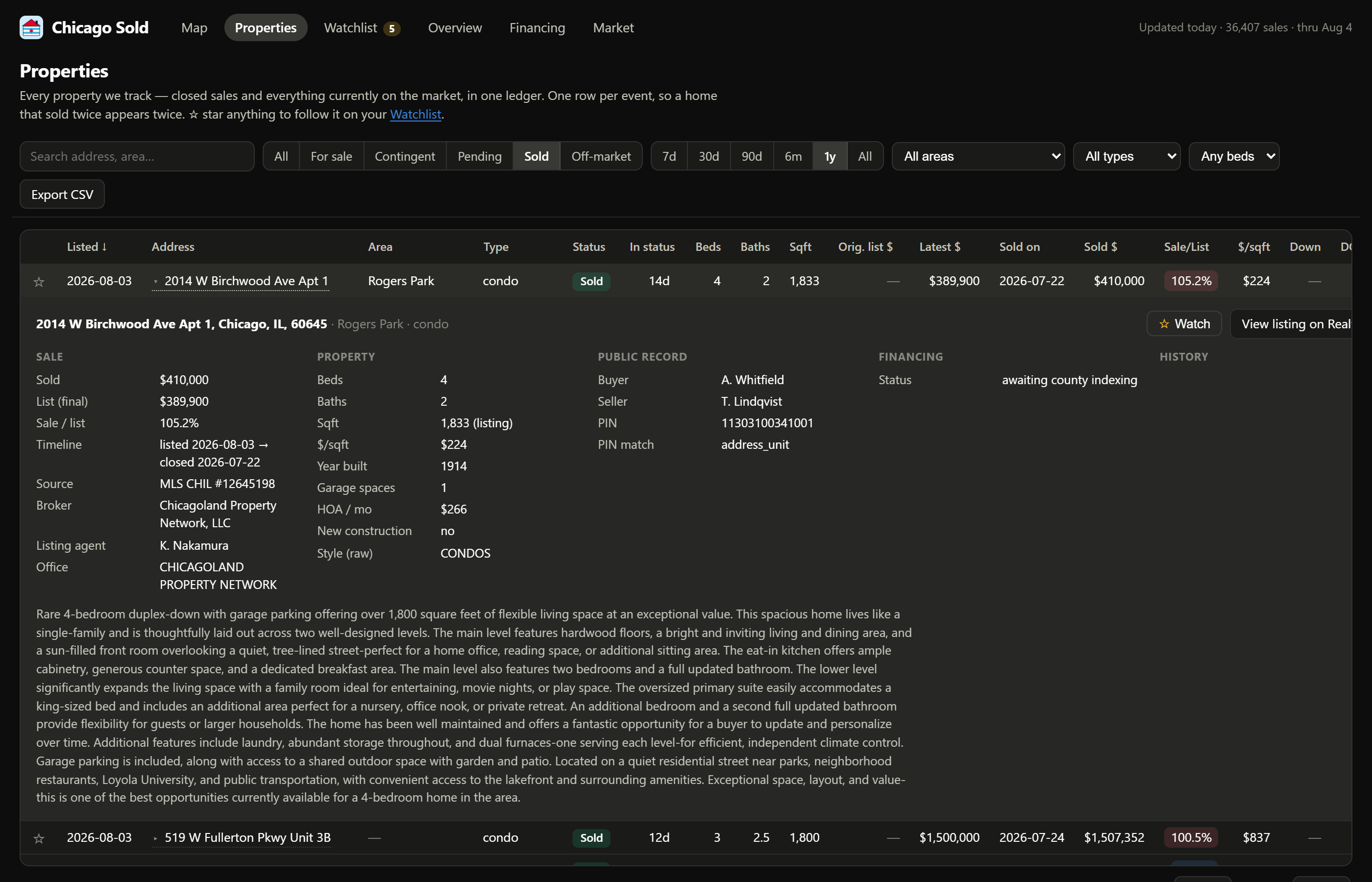Click the PIN value 11303100341001
The height and width of the screenshot is (882, 1372).
tap(767, 423)
